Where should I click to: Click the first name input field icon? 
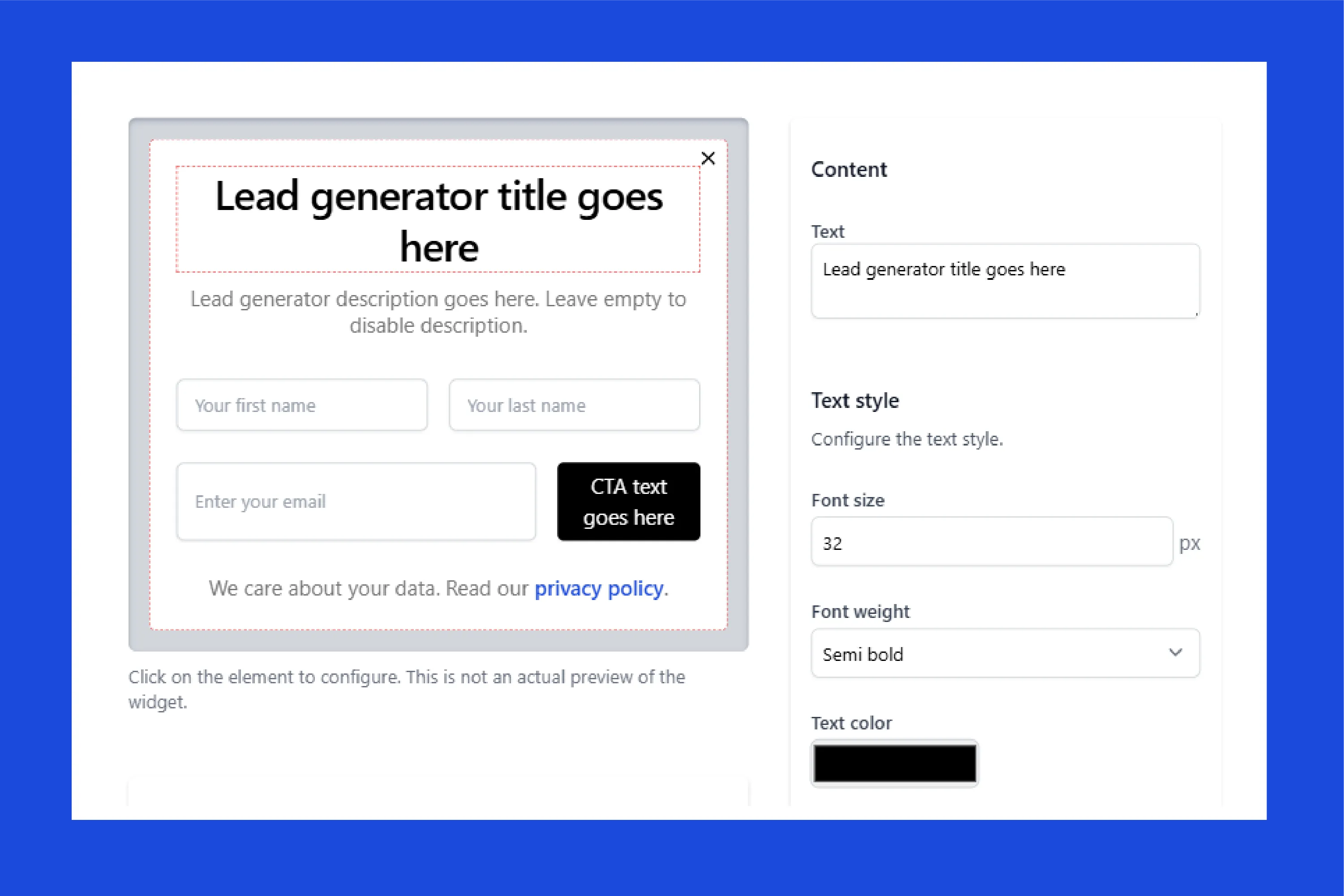click(301, 404)
